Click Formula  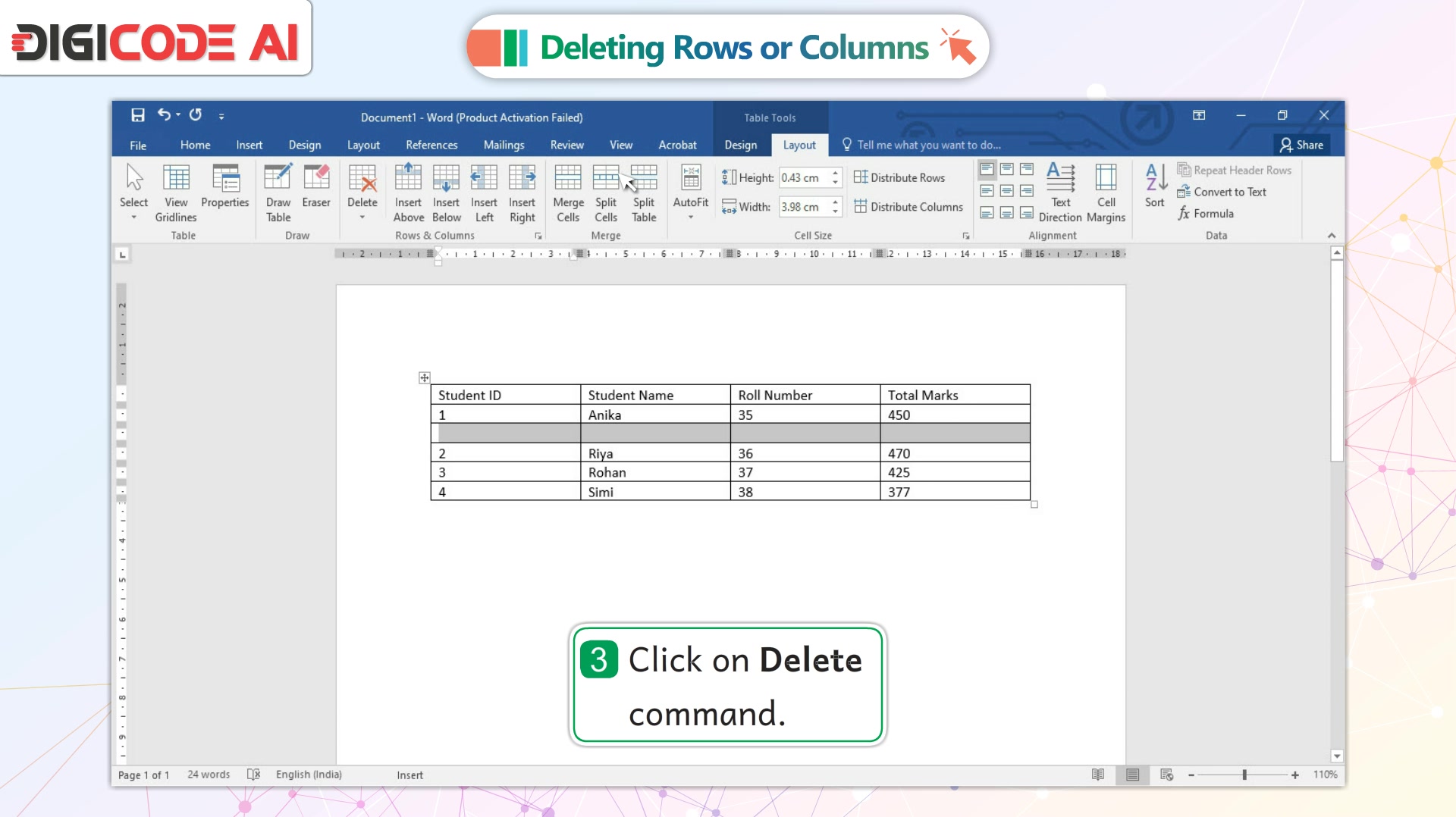pos(1206,214)
